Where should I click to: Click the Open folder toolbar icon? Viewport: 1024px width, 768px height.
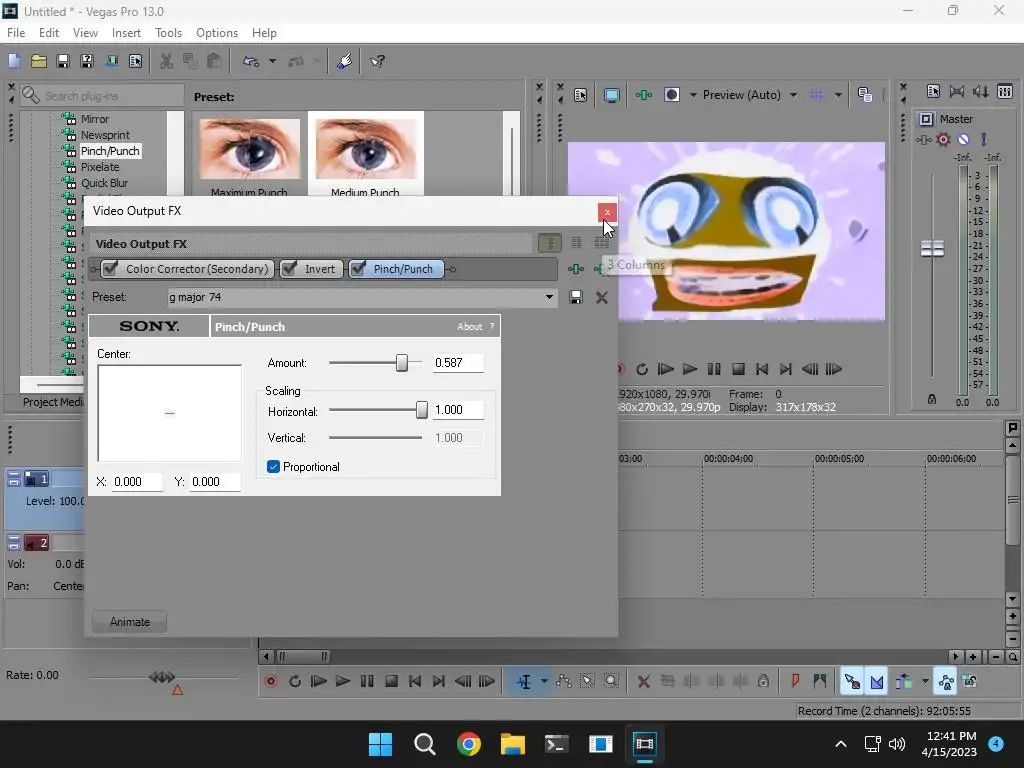coord(39,61)
